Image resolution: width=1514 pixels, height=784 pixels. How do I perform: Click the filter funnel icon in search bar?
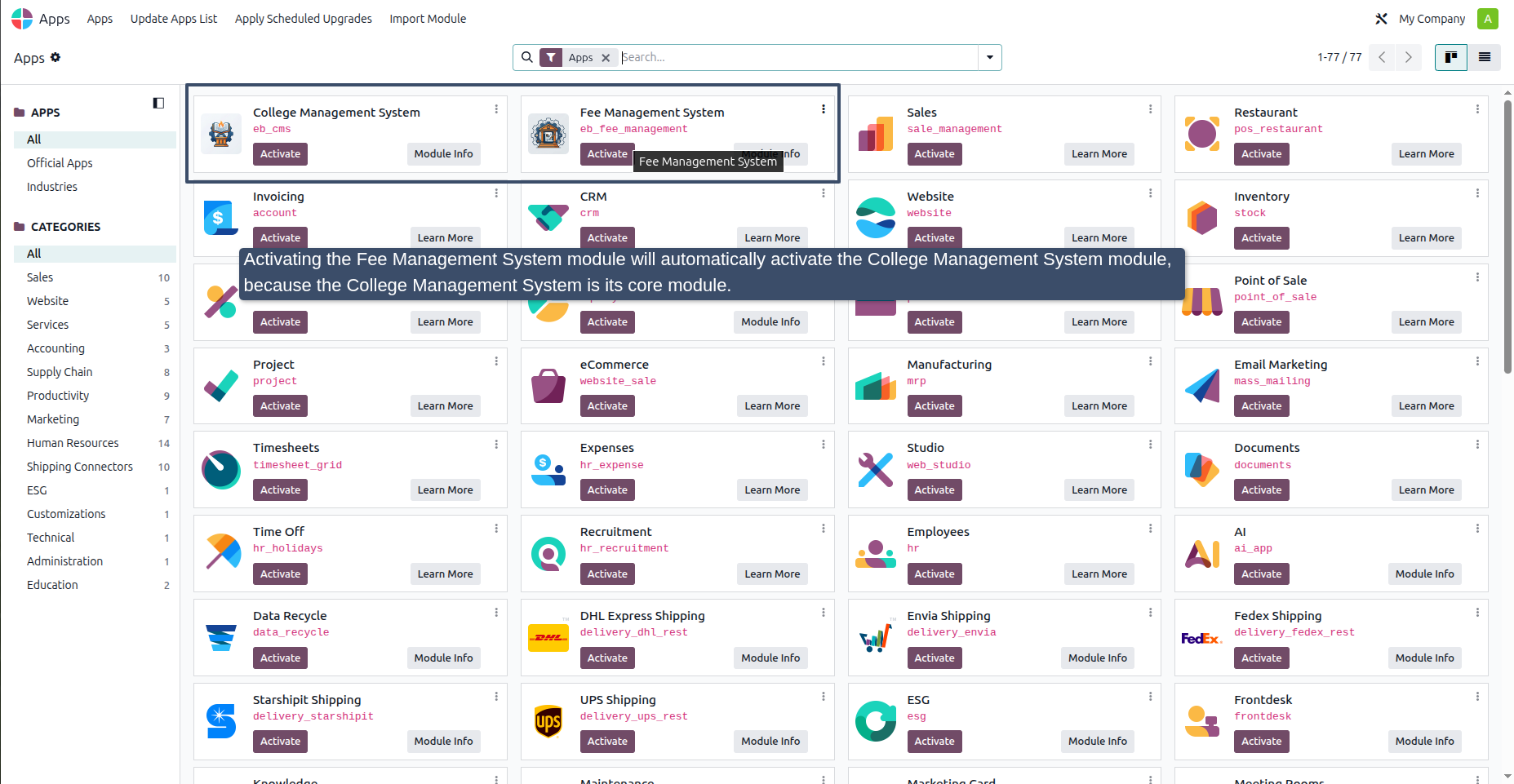pos(552,57)
